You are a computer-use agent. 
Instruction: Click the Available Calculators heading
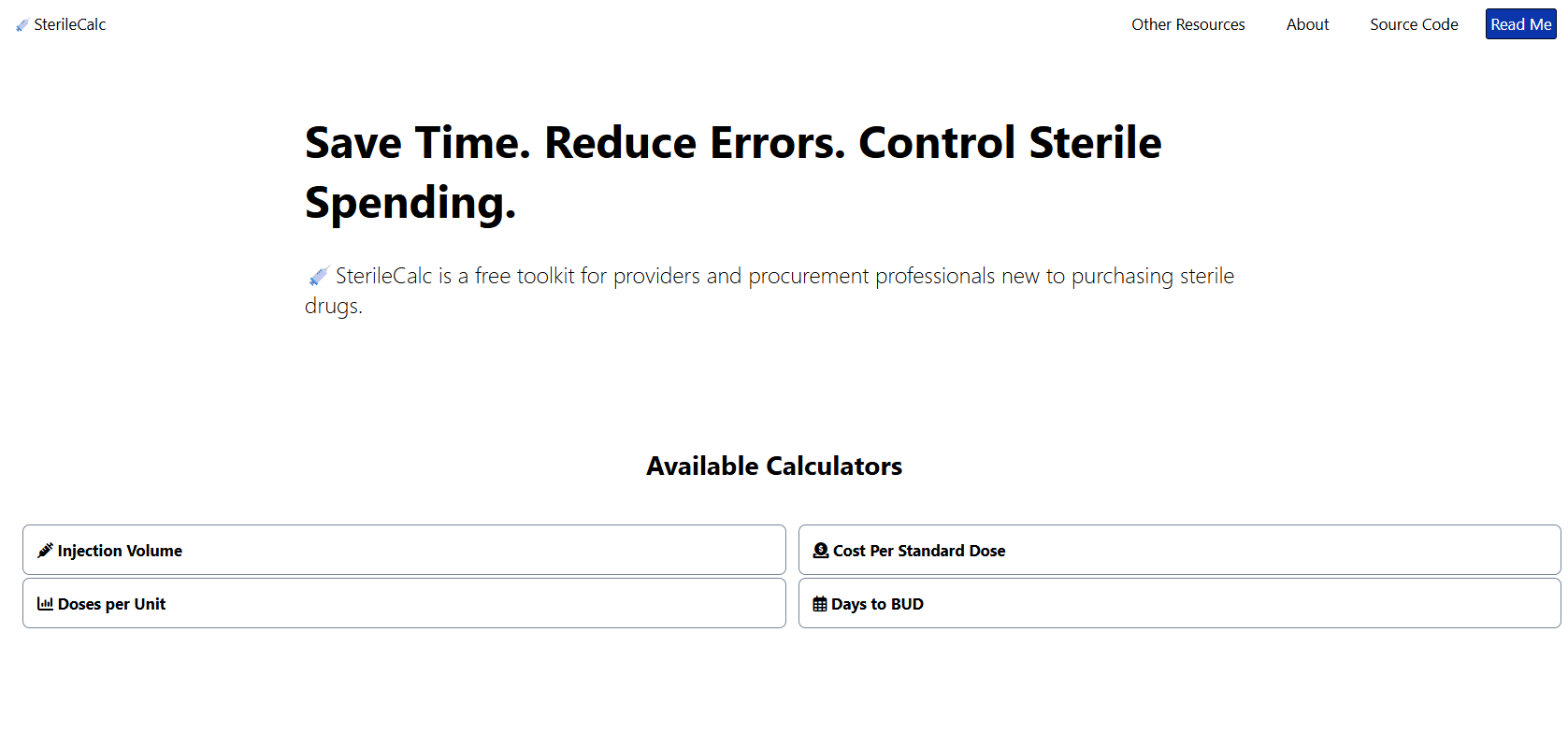pyautogui.click(x=773, y=466)
